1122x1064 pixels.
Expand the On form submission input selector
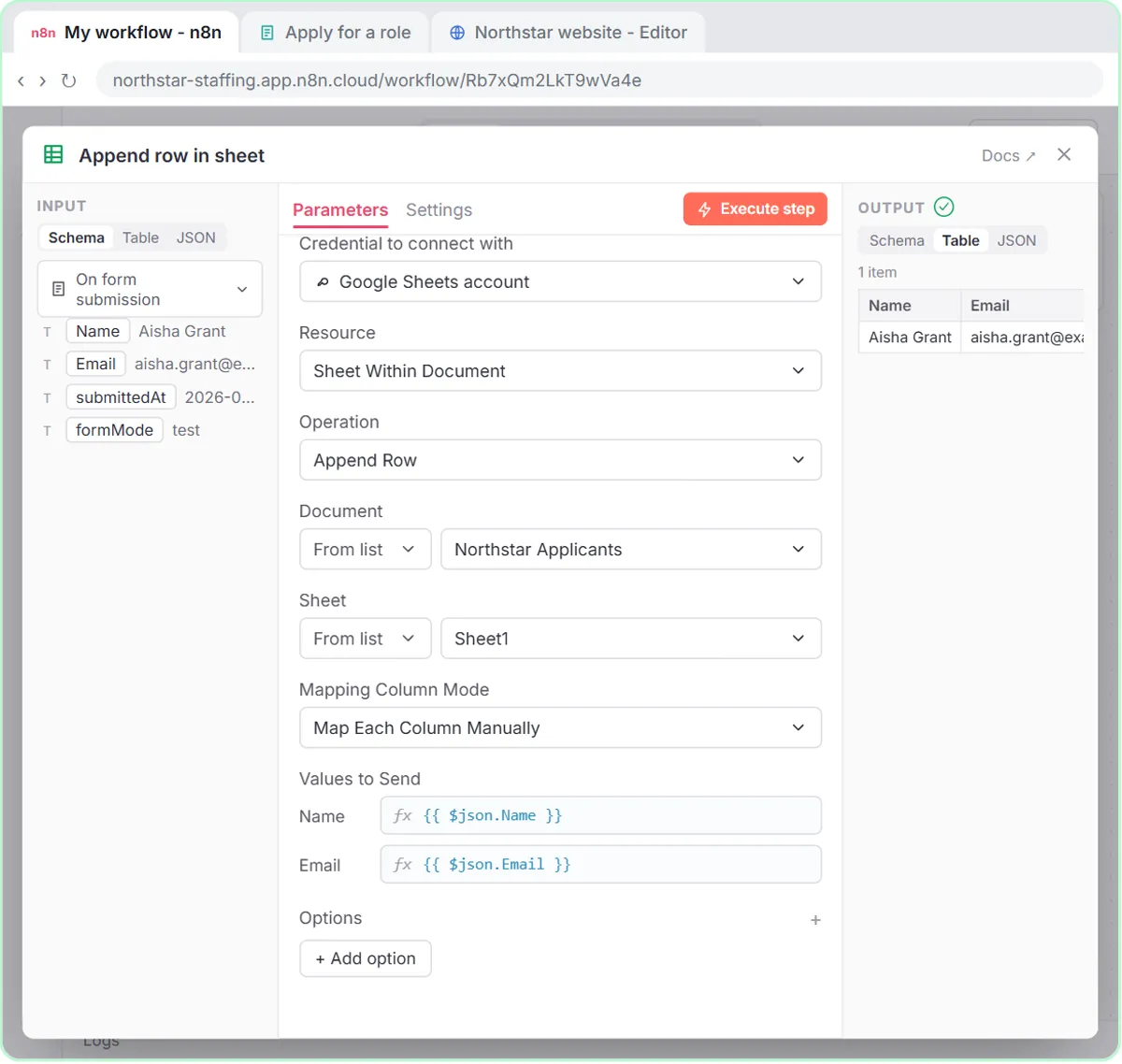[150, 289]
